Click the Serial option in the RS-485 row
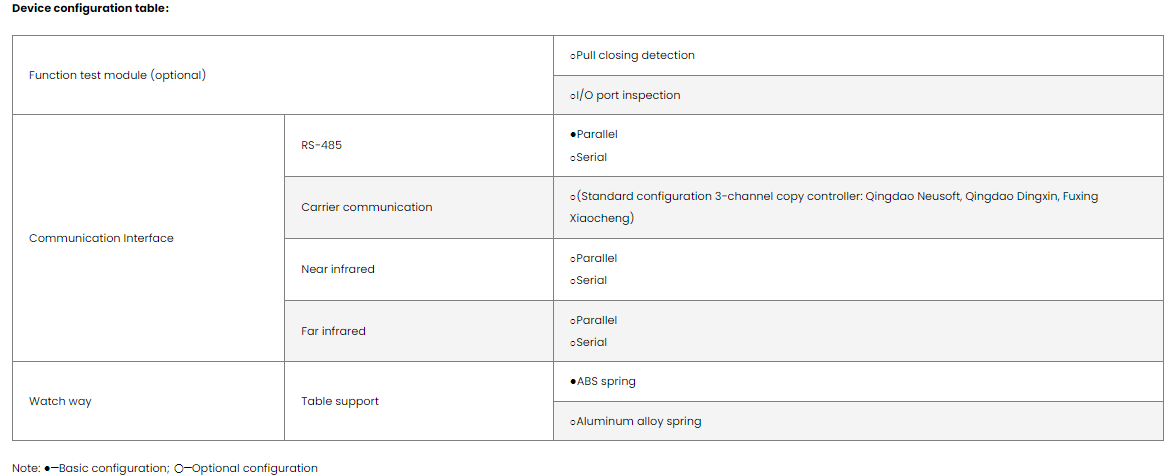Viewport: 1176px width, 475px height. pos(590,157)
